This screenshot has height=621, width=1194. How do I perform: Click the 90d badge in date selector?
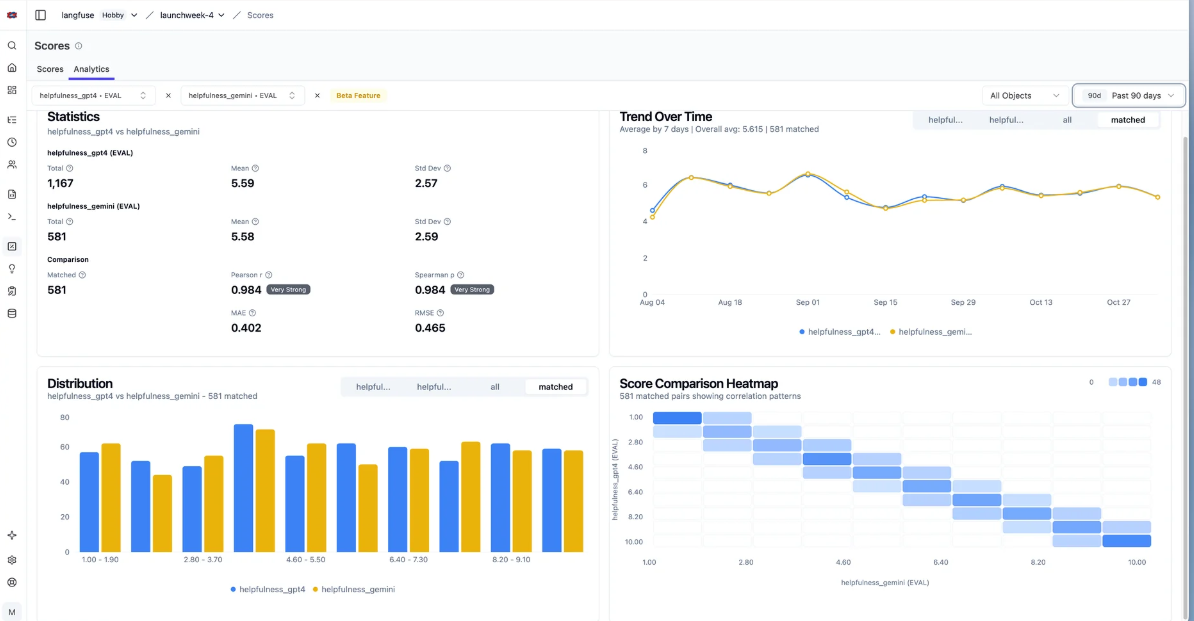1094,96
